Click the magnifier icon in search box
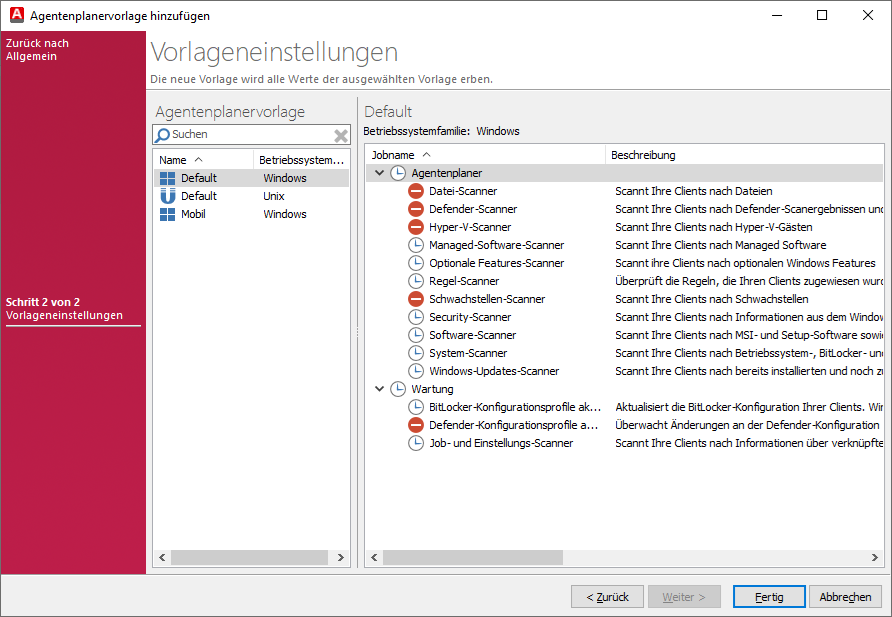 point(162,135)
